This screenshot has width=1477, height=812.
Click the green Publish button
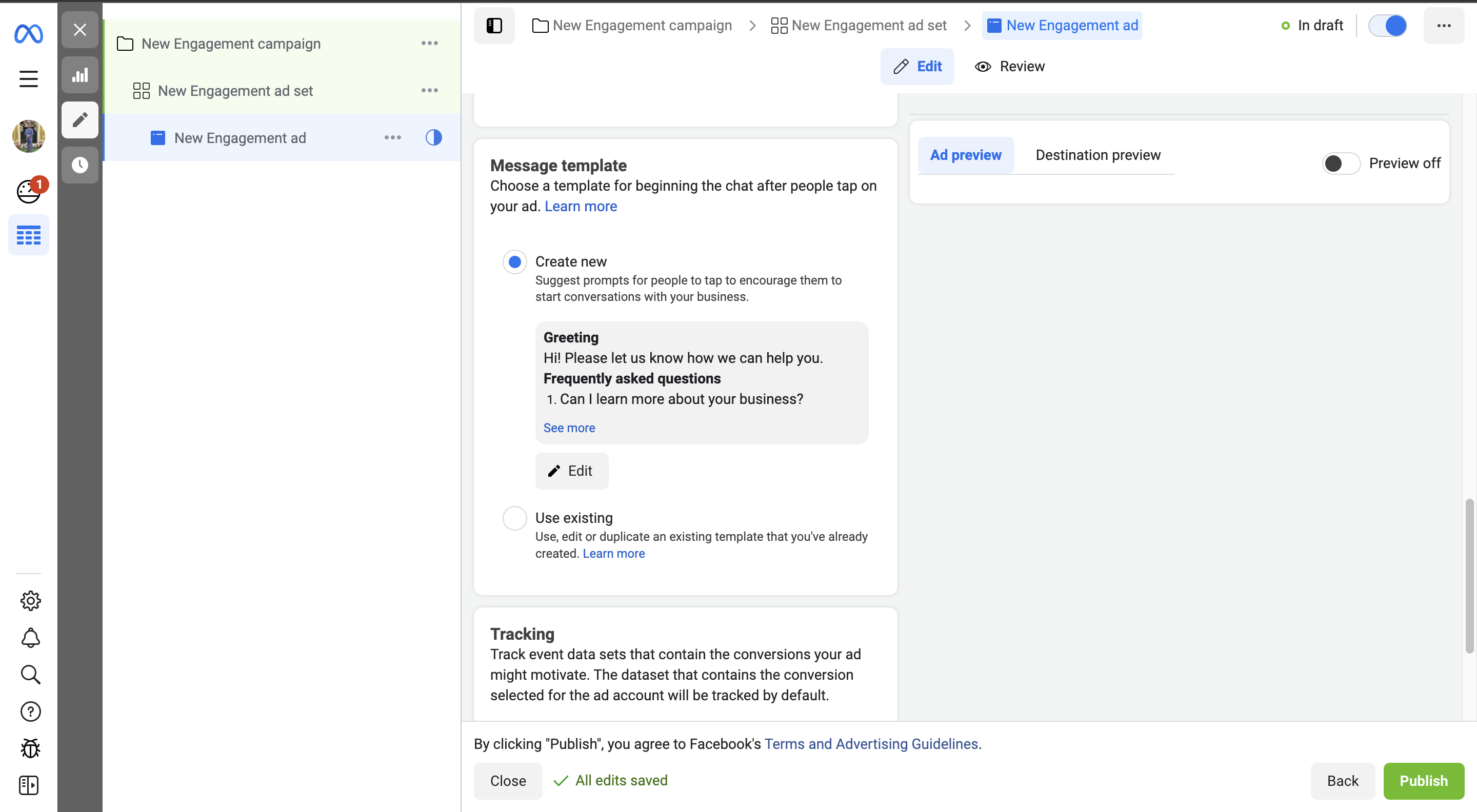1423,781
